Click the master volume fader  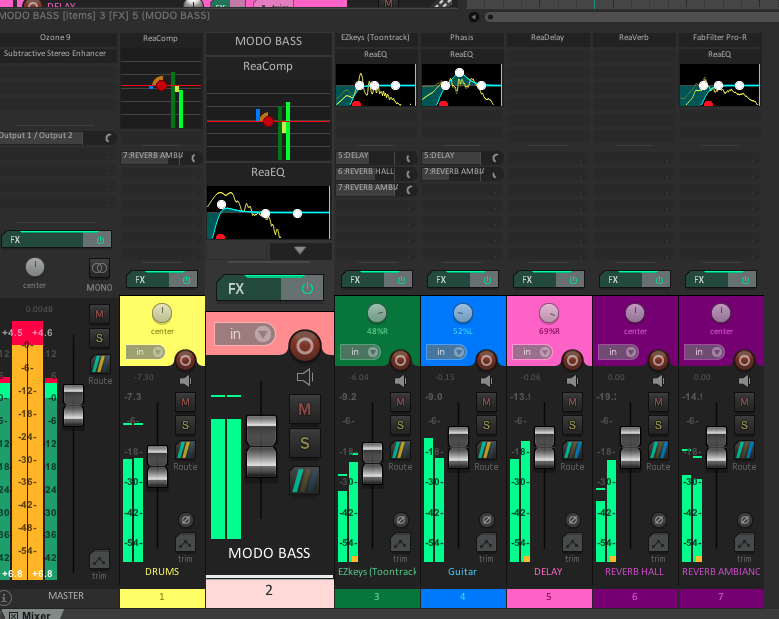click(x=74, y=405)
